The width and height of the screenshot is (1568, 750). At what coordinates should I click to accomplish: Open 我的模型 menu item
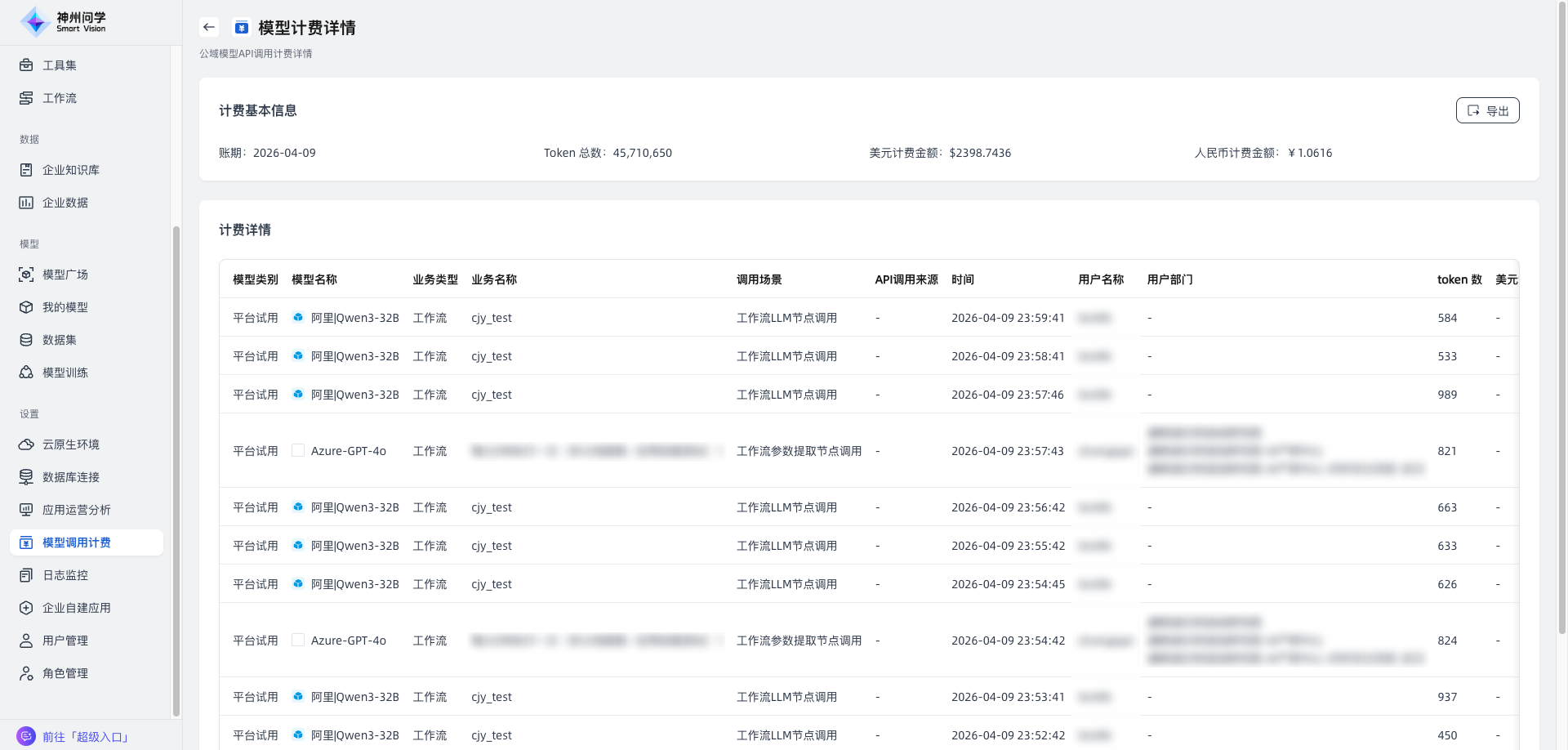pos(65,307)
